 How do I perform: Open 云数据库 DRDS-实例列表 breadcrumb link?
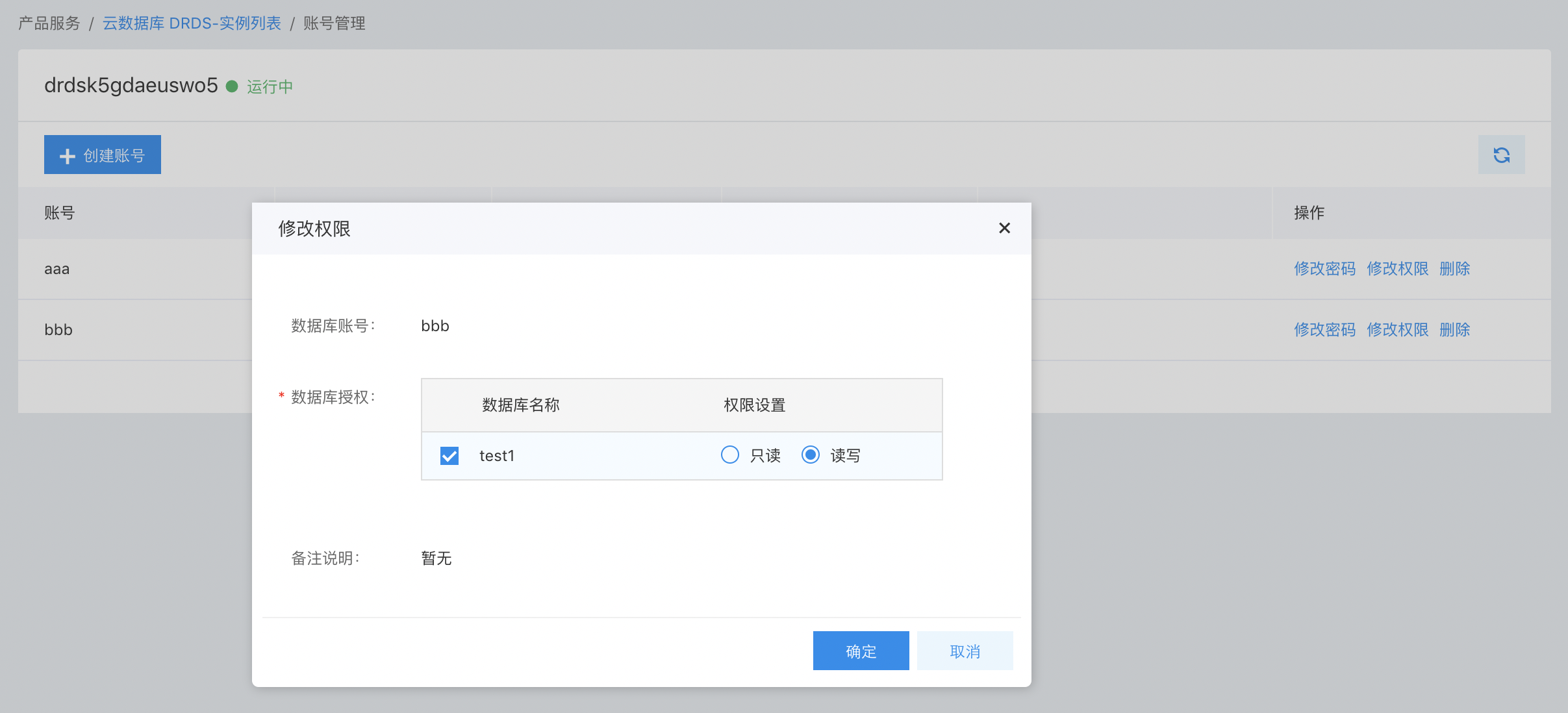click(x=192, y=23)
